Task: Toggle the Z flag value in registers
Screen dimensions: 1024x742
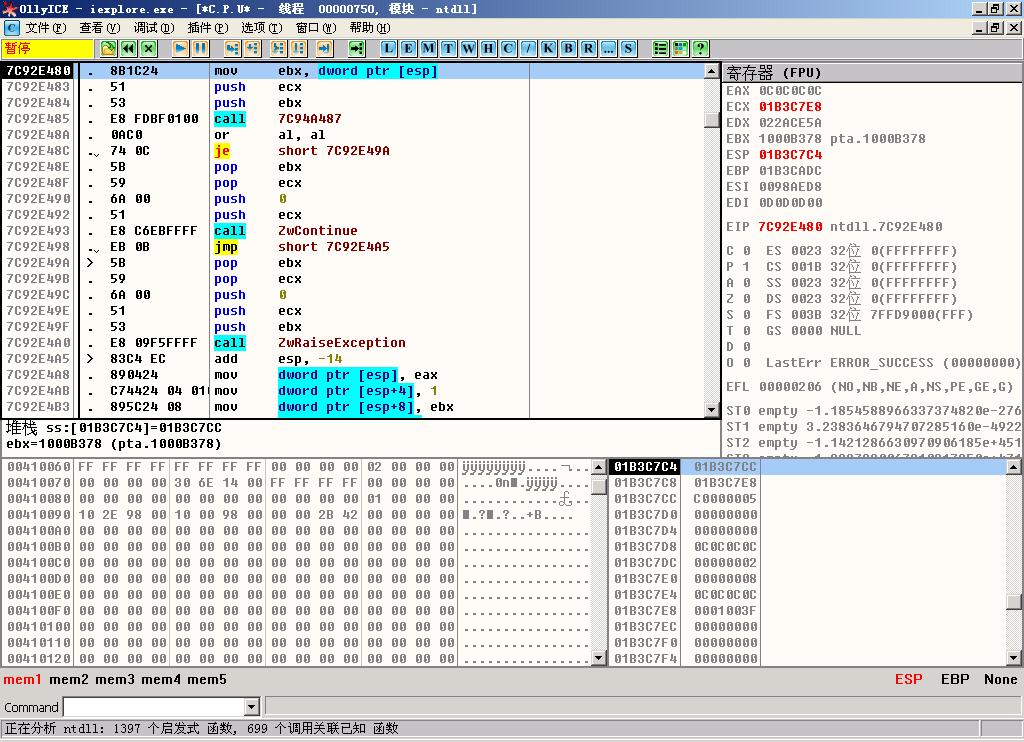Action: (x=746, y=299)
